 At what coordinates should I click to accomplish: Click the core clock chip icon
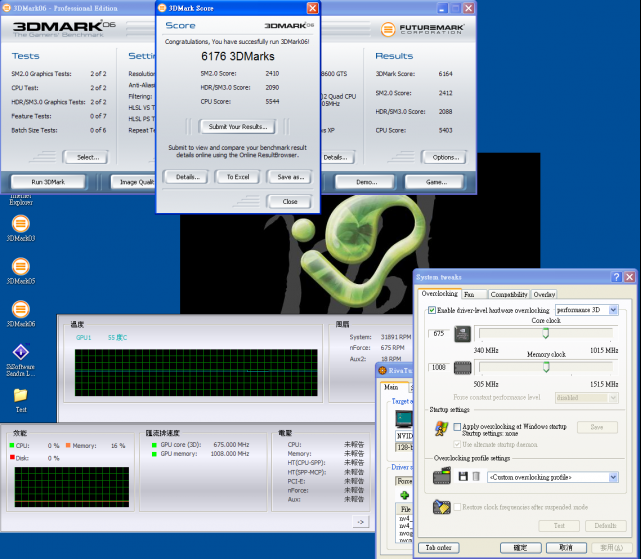(x=462, y=334)
